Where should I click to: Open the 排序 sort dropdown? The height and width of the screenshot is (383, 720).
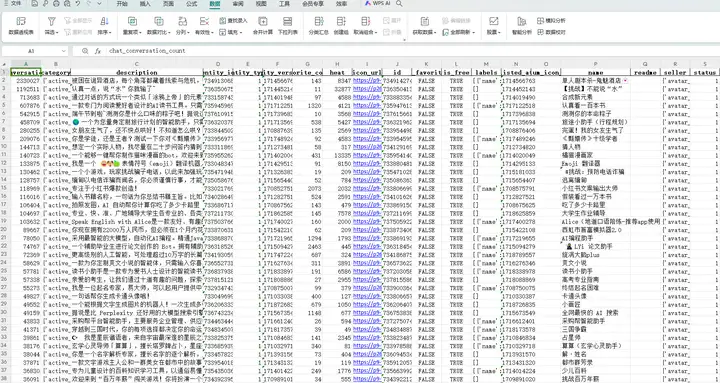pos(104,33)
